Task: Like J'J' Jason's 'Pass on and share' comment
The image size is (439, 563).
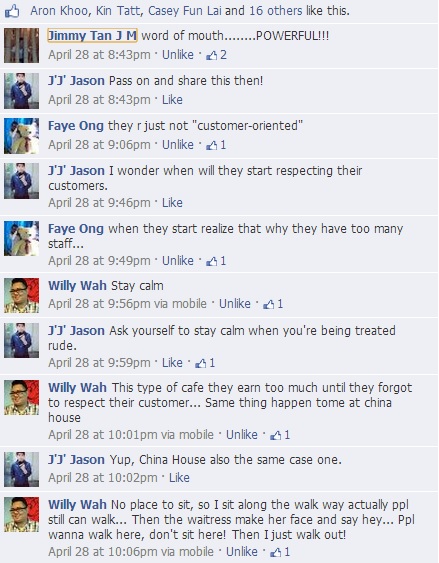Action: (x=172, y=100)
